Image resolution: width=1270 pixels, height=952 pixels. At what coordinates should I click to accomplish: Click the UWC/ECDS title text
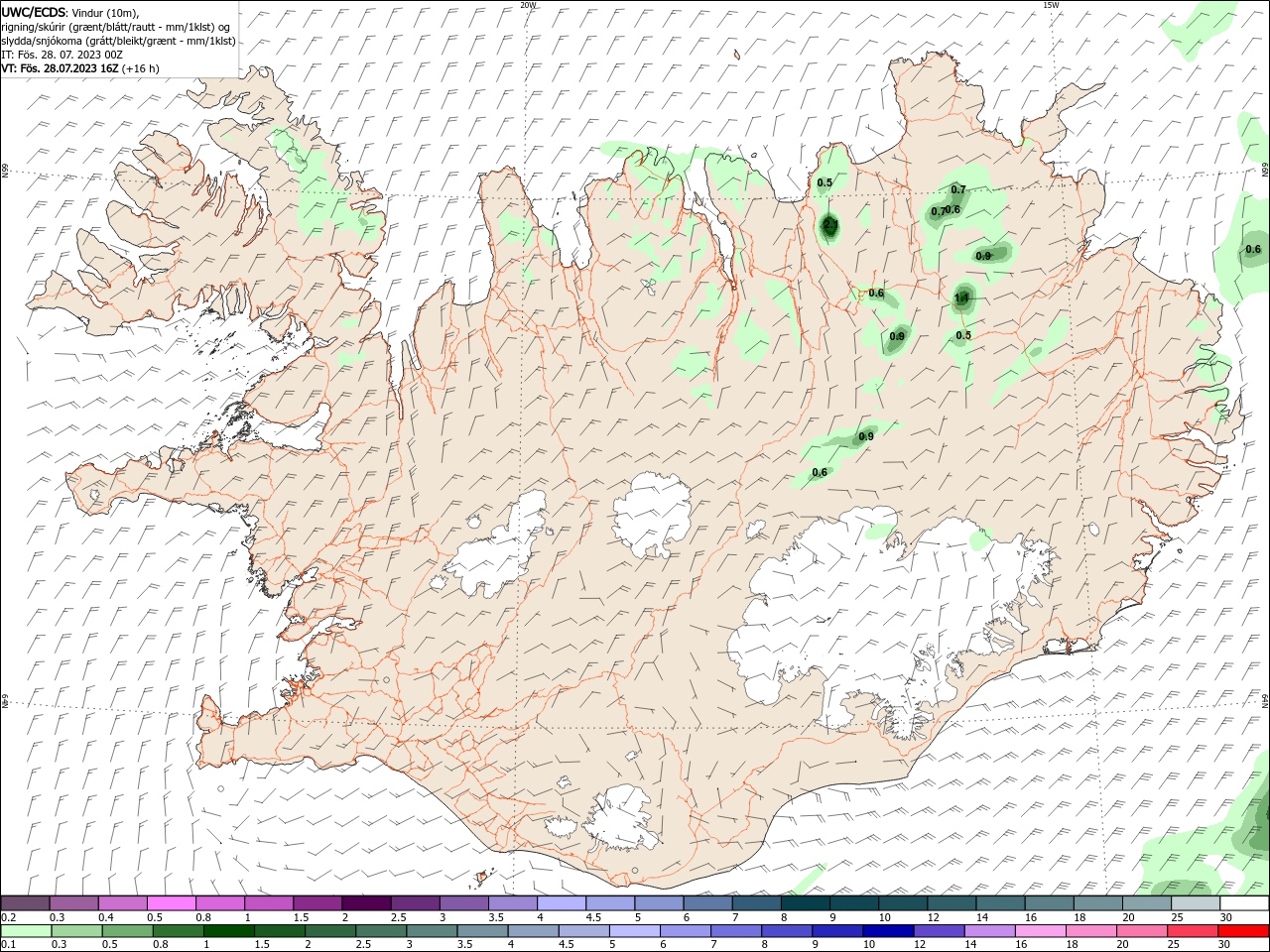33,12
